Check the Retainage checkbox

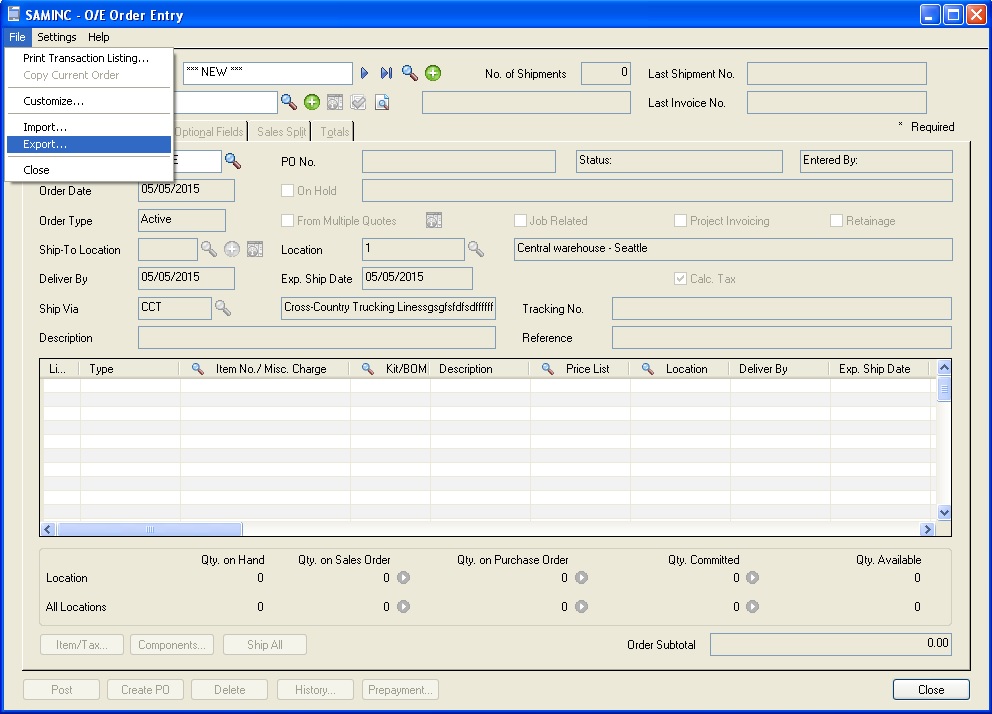coord(837,221)
